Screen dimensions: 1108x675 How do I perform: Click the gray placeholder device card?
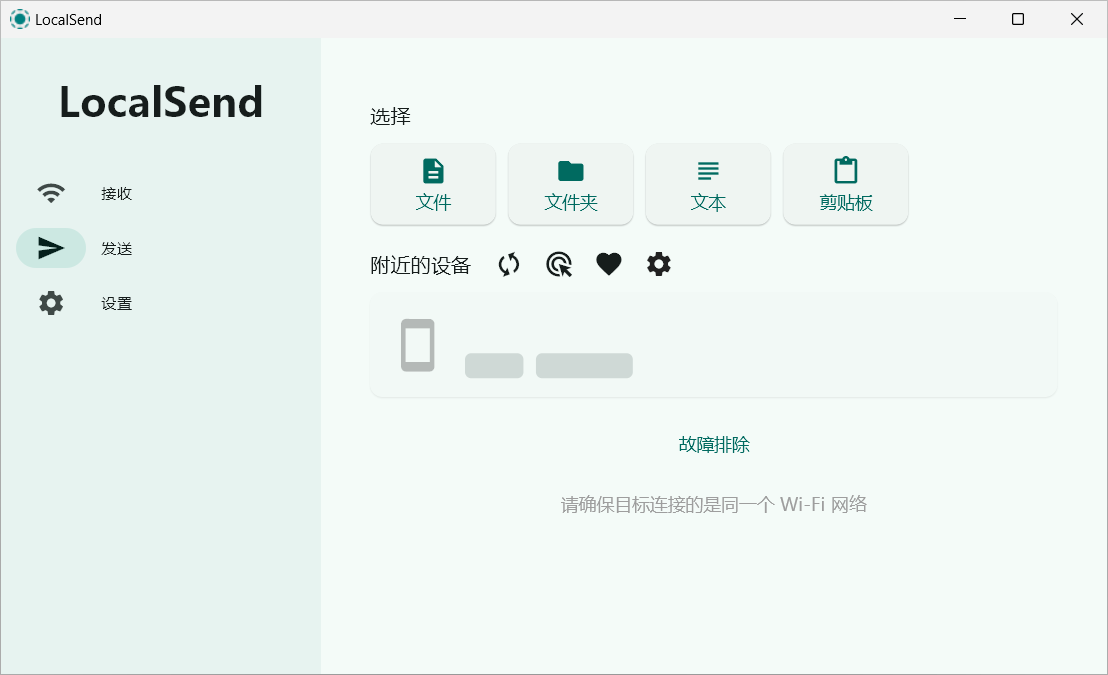(x=713, y=345)
